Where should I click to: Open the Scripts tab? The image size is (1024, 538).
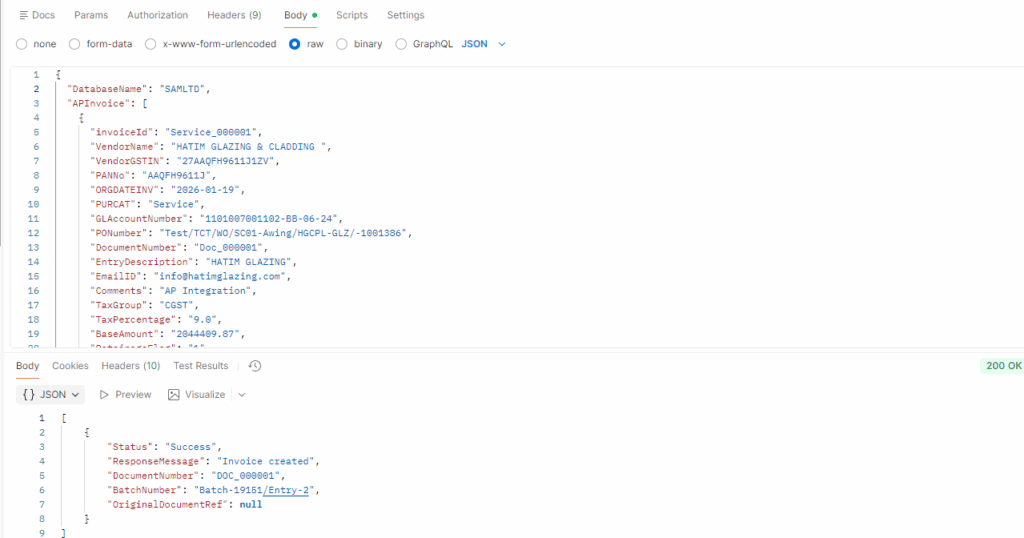coord(351,15)
